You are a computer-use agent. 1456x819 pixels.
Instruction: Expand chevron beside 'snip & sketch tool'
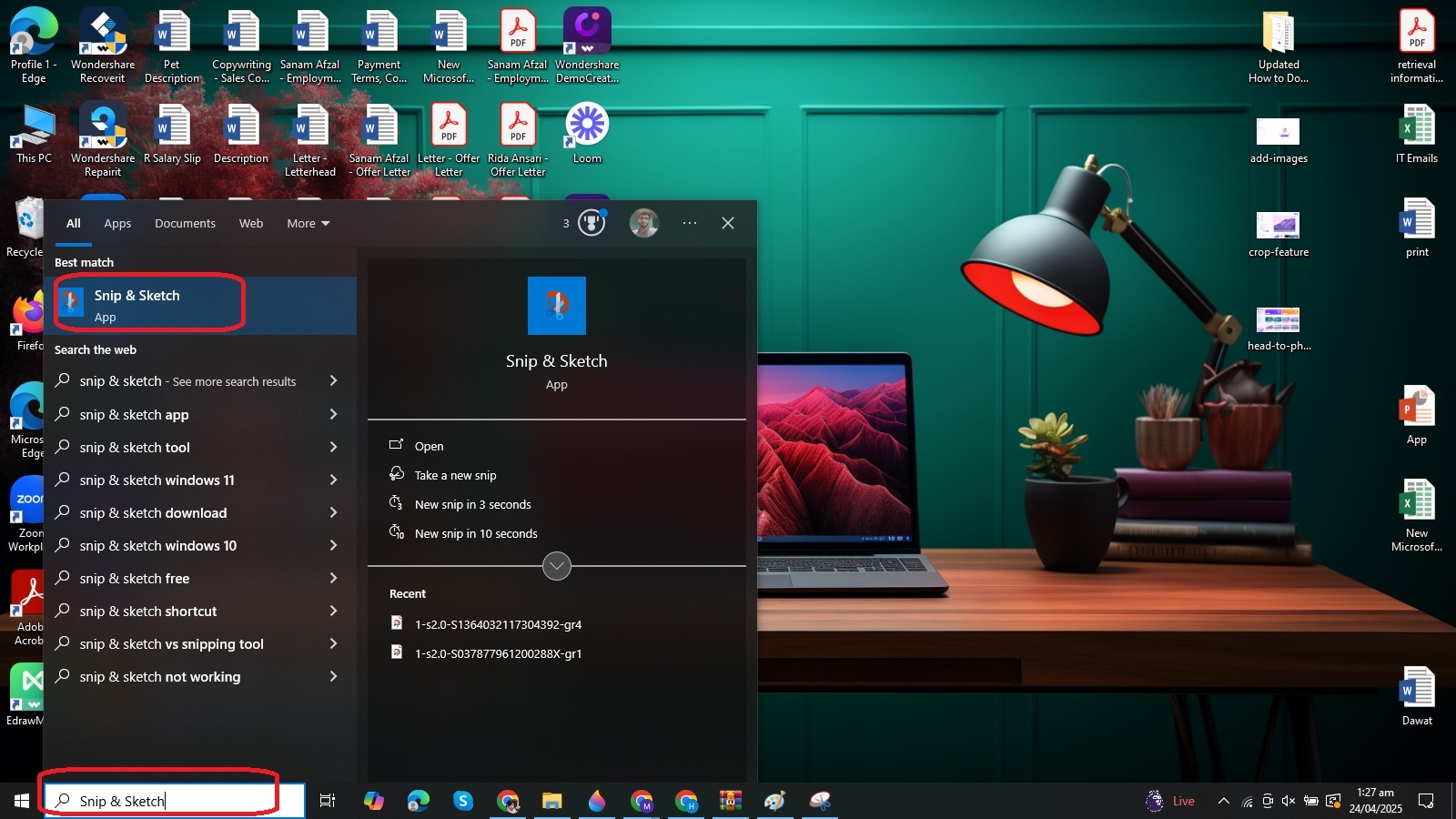[x=333, y=447]
